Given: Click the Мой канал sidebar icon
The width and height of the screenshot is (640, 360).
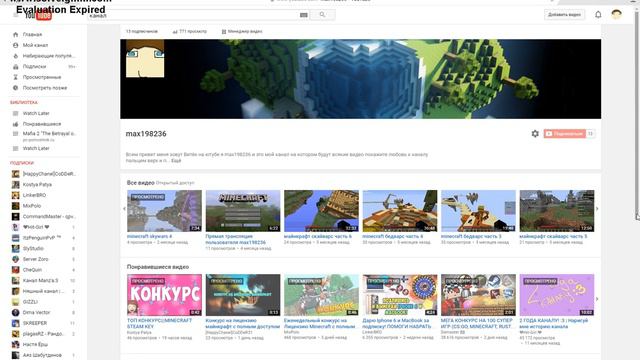Looking at the screenshot, I should tap(16, 45).
